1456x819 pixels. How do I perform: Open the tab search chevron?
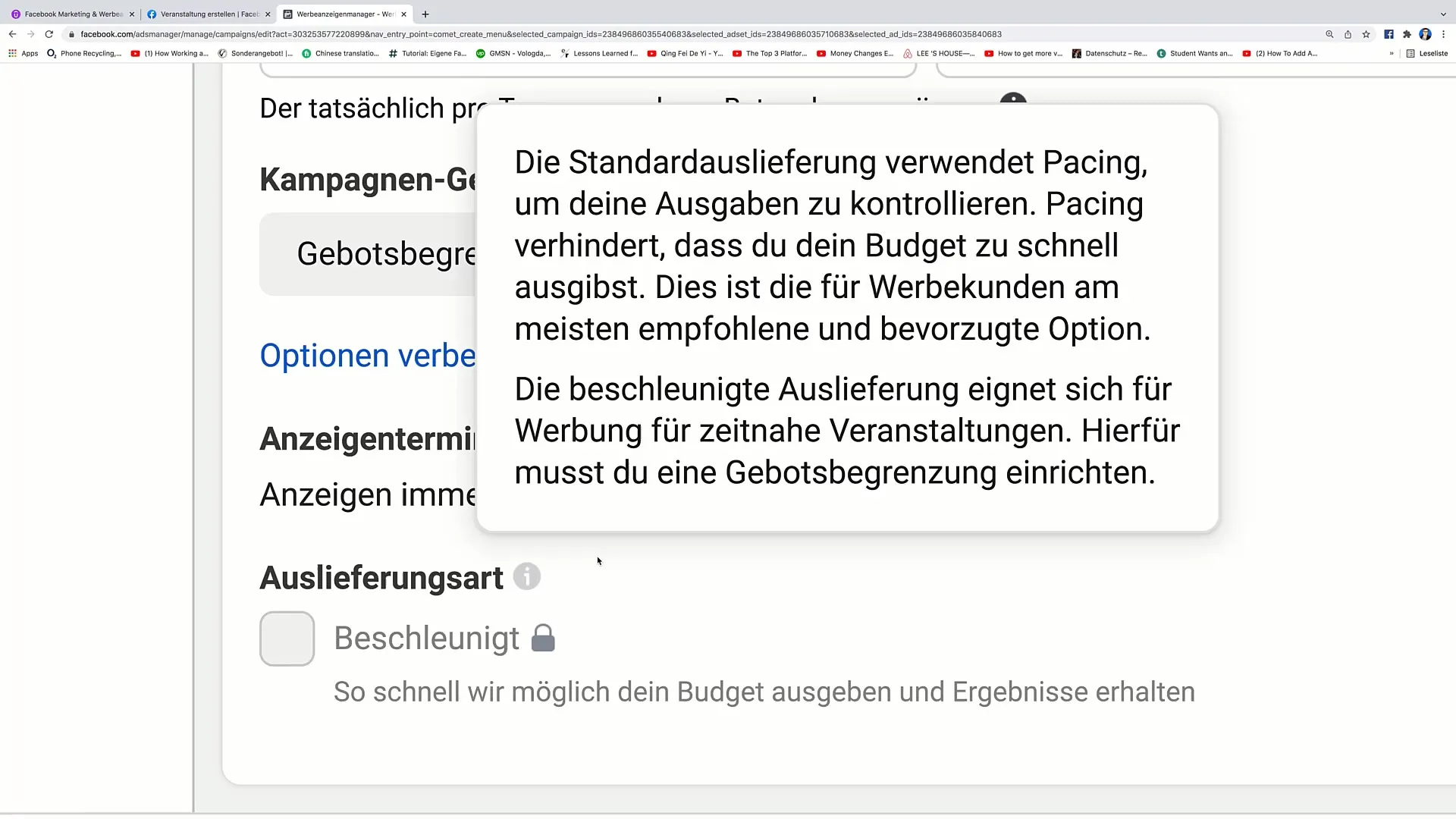(1443, 14)
